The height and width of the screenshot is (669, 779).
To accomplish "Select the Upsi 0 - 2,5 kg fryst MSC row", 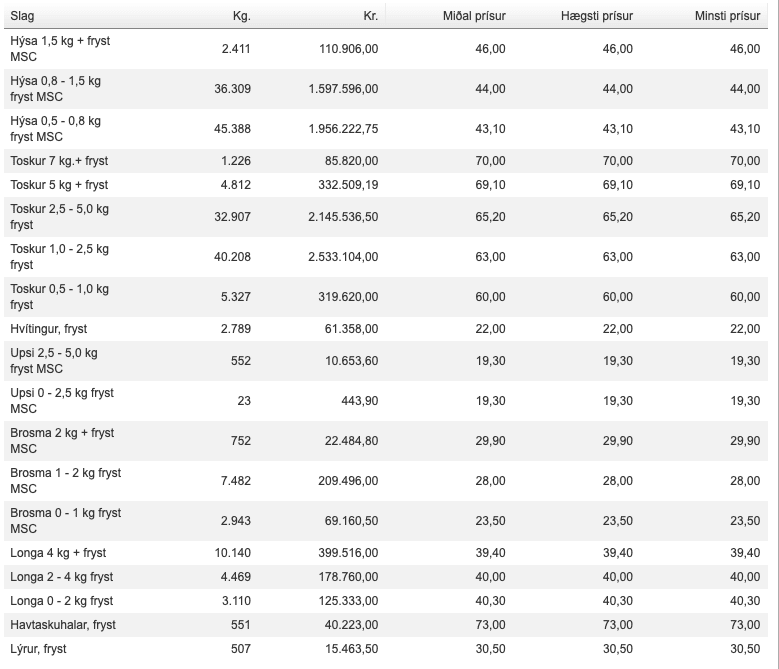I will (x=62, y=401).
